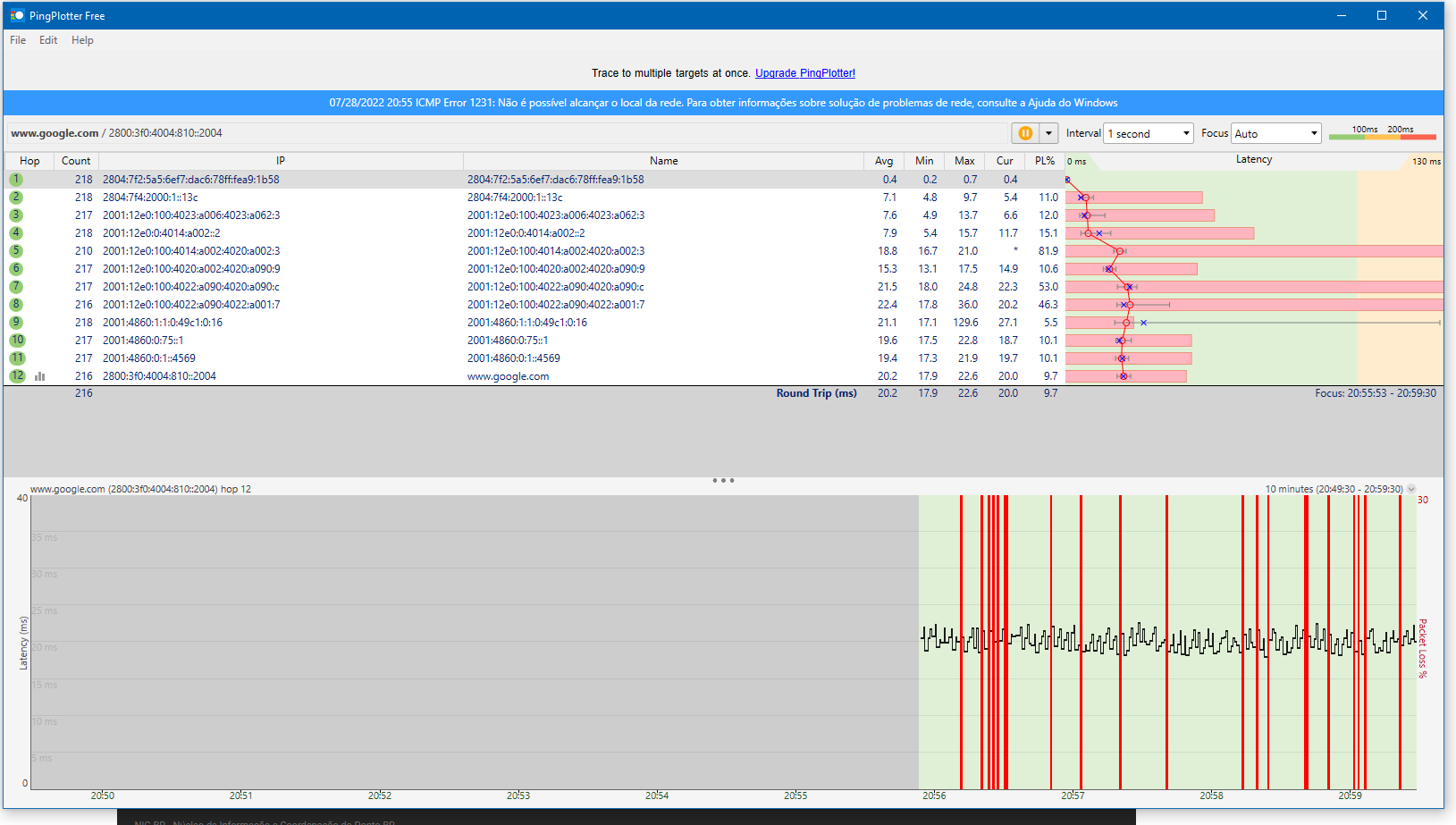Click the 20:53 time label on timeline
This screenshot has height=825, width=1456.
518,796
